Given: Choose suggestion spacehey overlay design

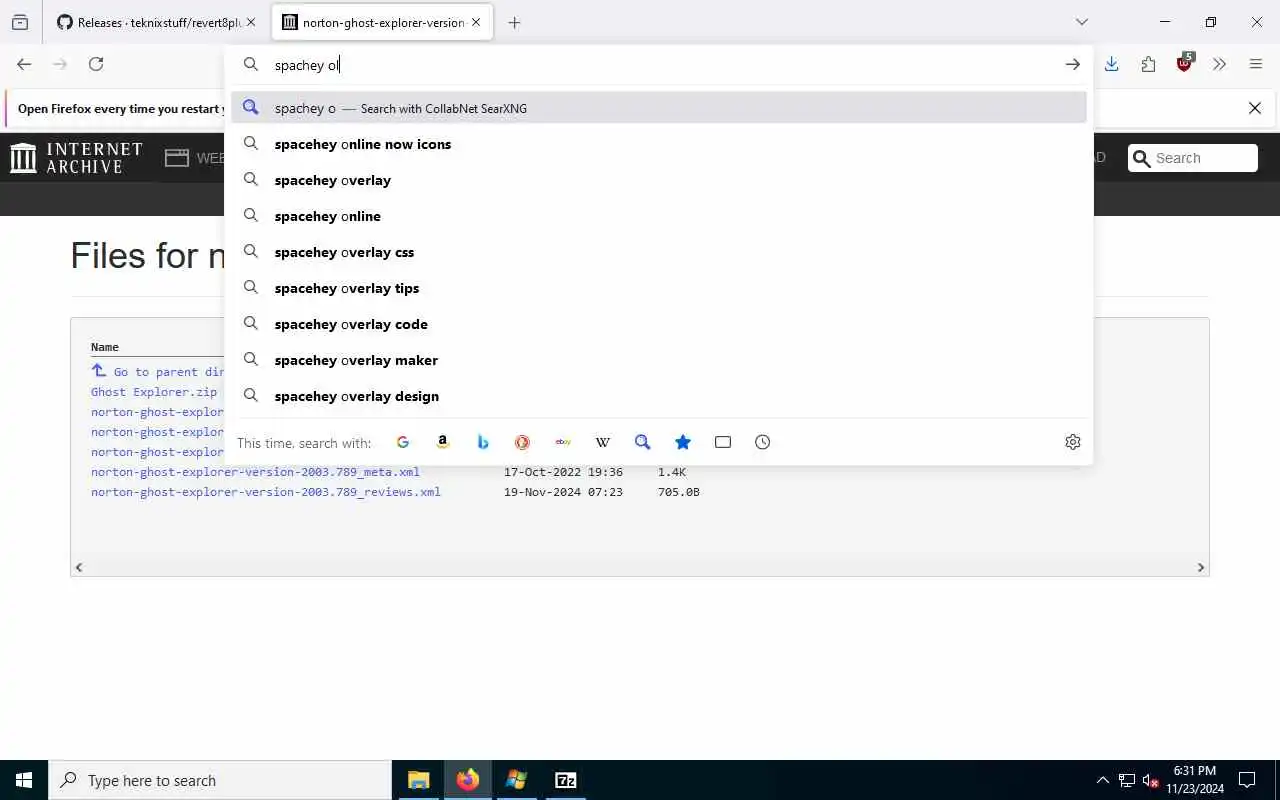Looking at the screenshot, I should (x=659, y=396).
